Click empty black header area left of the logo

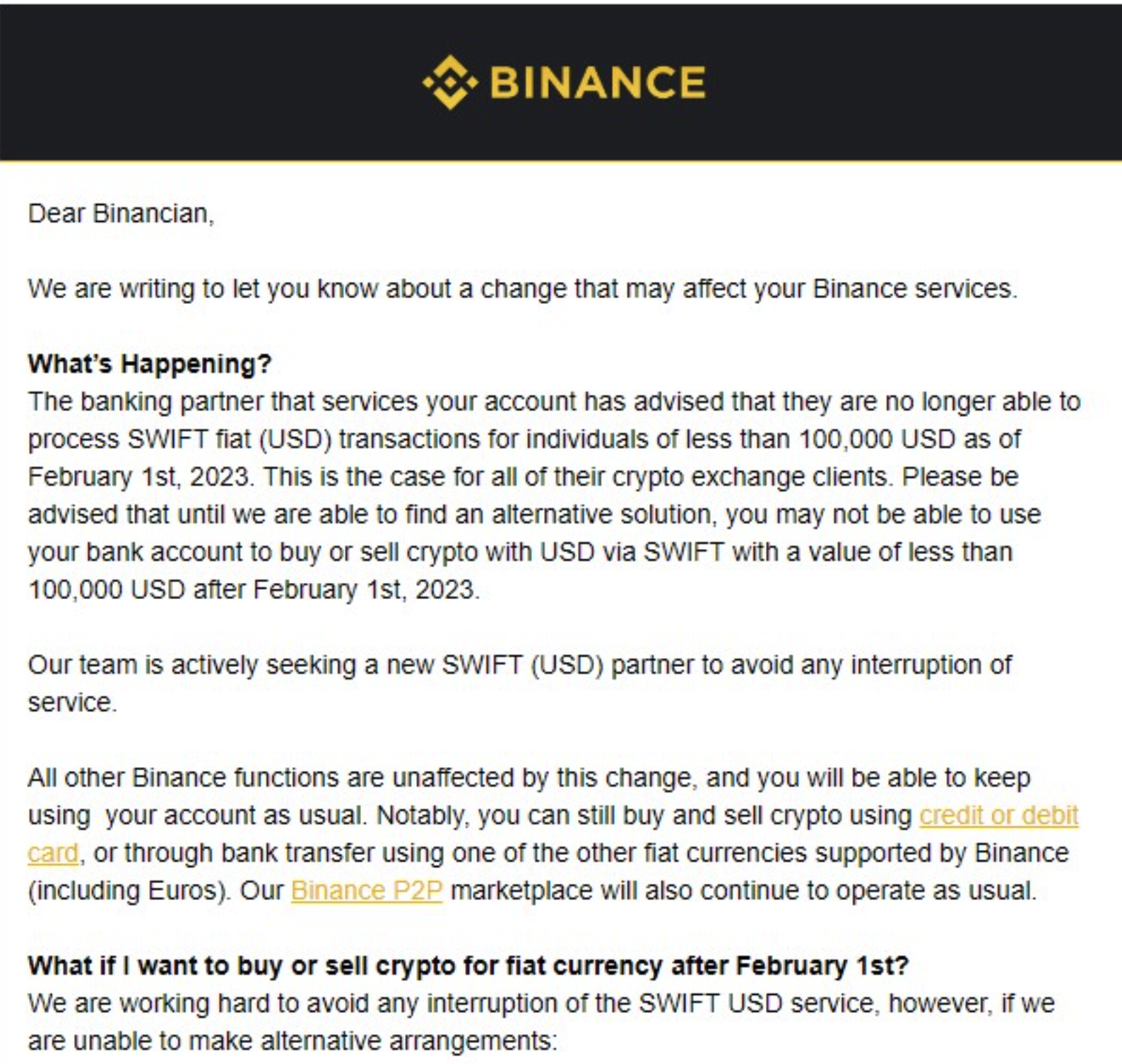(177, 83)
